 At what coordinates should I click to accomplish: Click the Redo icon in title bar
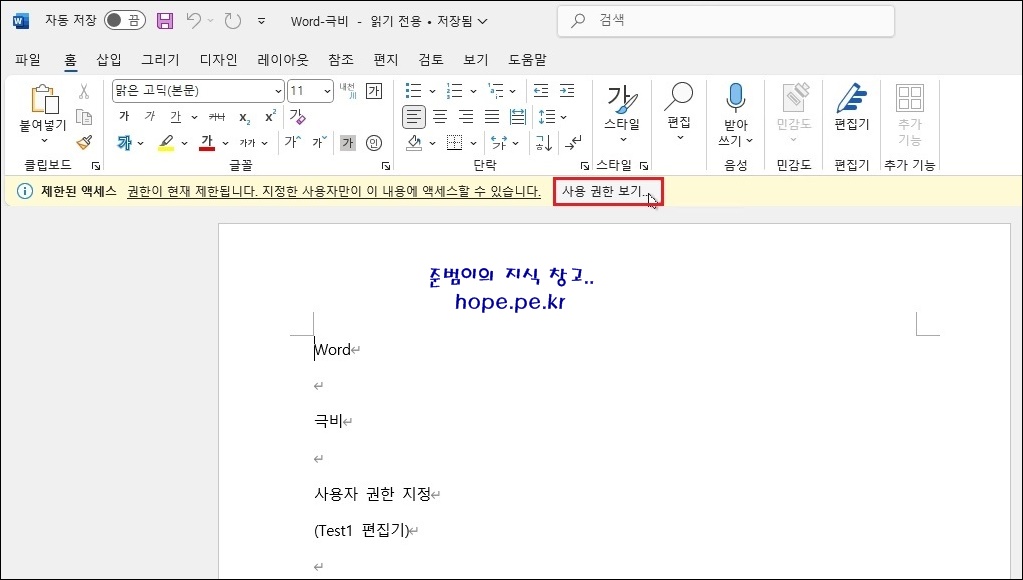coord(233,21)
